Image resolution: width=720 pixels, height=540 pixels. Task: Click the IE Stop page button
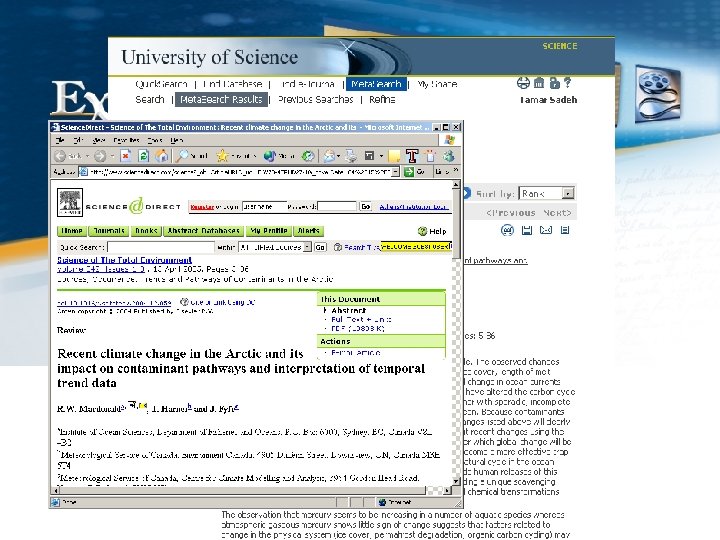pyautogui.click(x=125, y=156)
